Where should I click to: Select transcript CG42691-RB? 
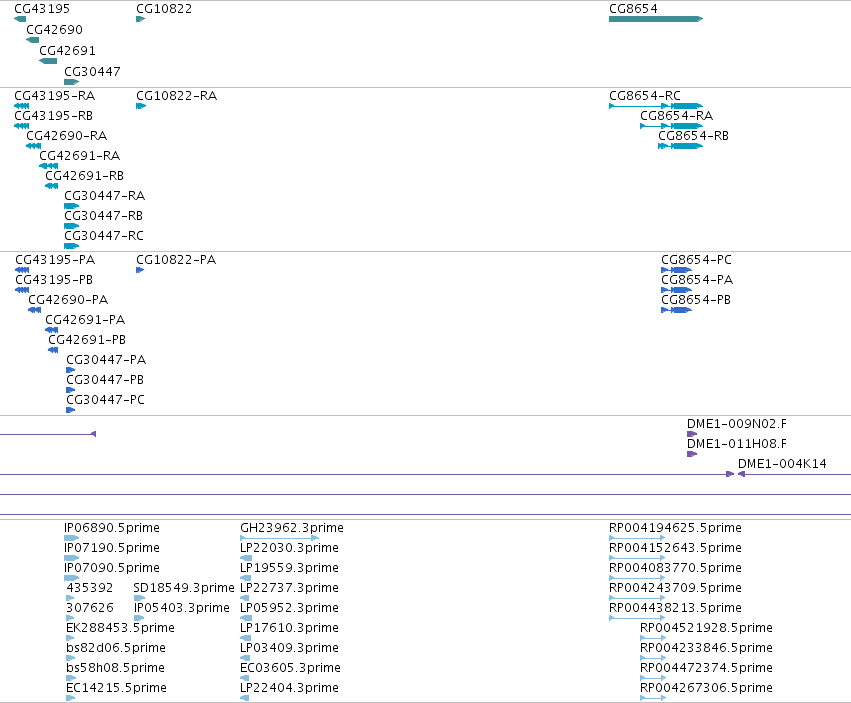85,176
